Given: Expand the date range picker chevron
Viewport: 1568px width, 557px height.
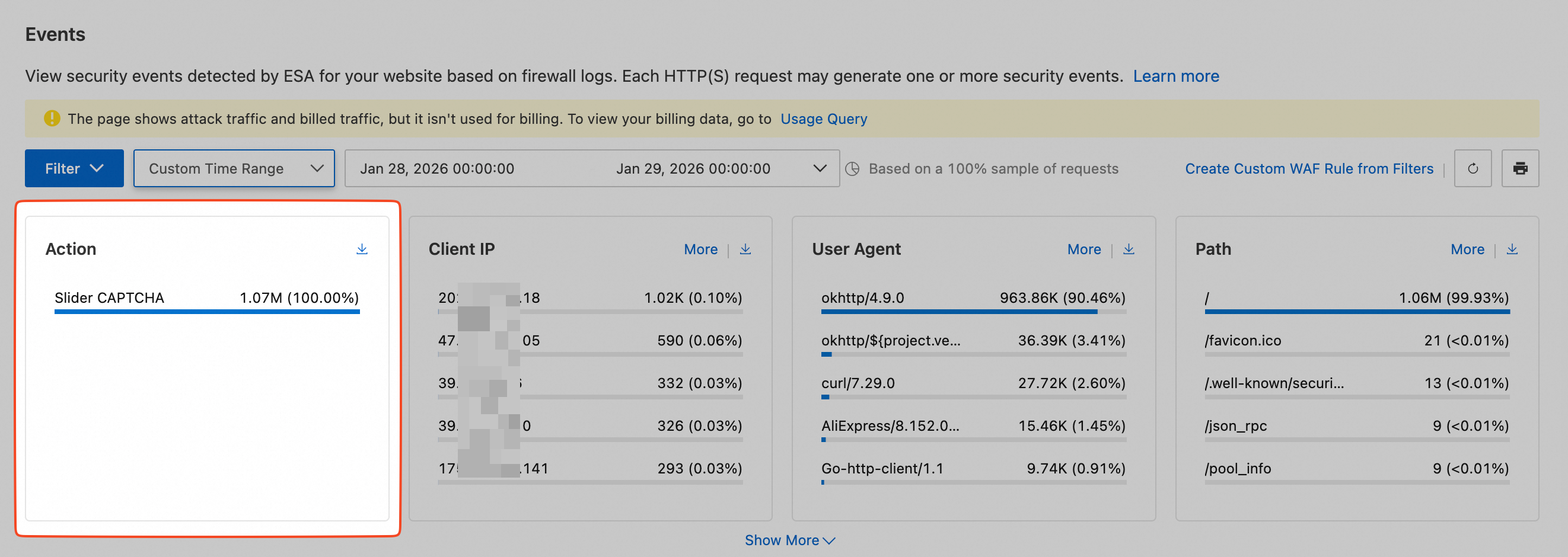Looking at the screenshot, I should coord(820,168).
